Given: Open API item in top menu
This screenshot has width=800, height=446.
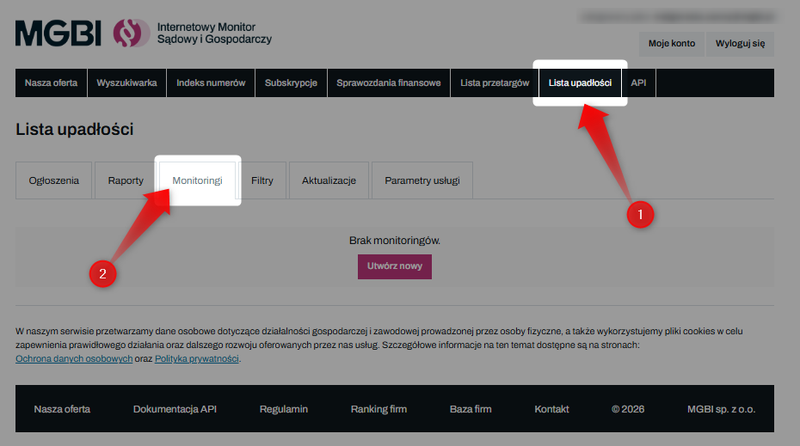Looking at the screenshot, I should click(639, 83).
